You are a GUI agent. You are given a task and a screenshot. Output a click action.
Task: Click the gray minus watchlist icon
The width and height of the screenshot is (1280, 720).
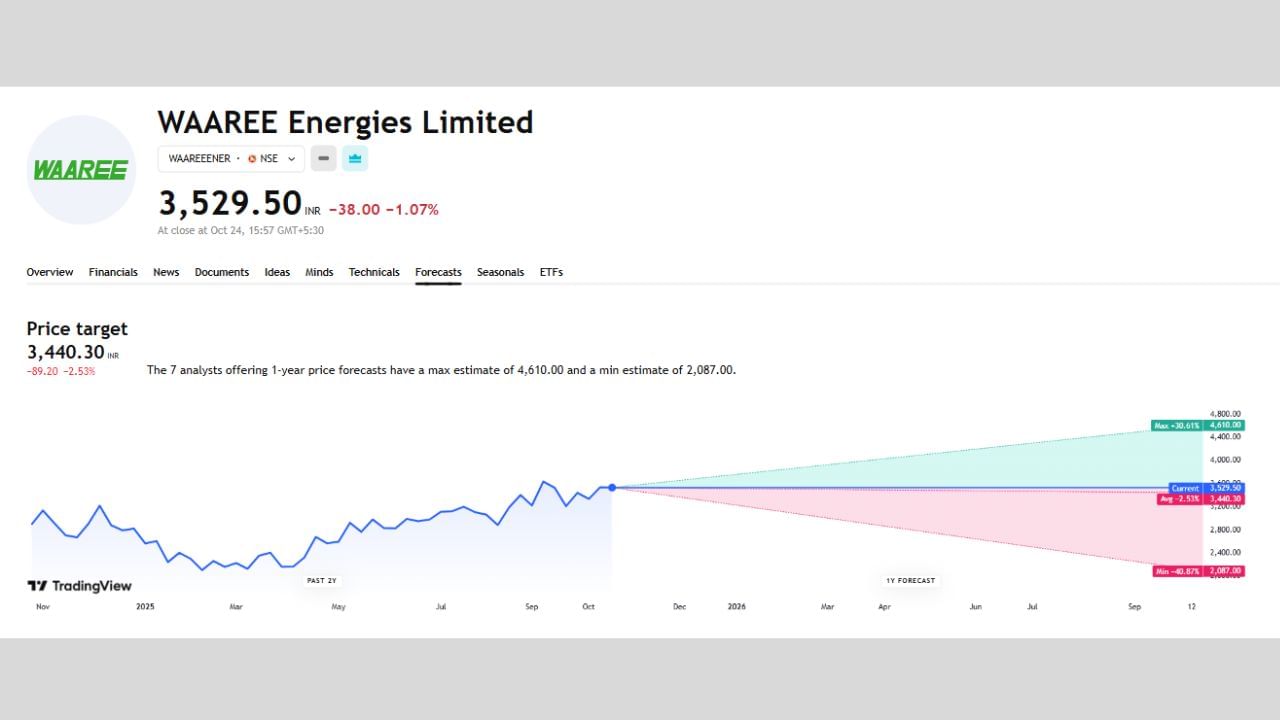click(322, 158)
